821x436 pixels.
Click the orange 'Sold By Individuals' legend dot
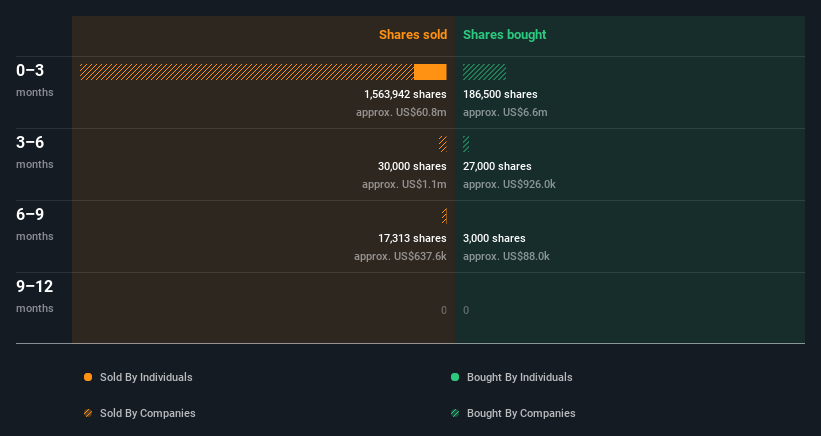88,377
